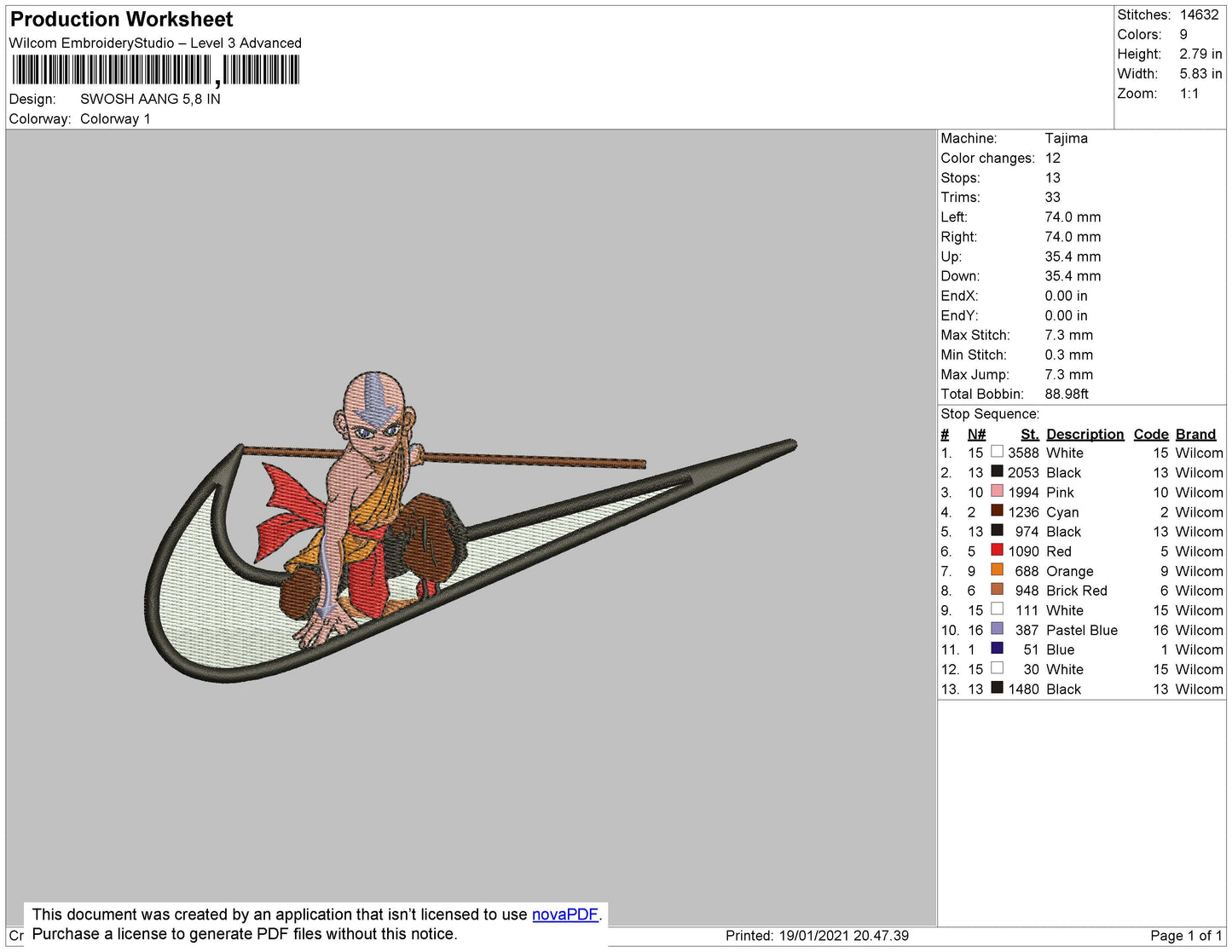
Task: Click the N# column header
Action: tap(976, 434)
